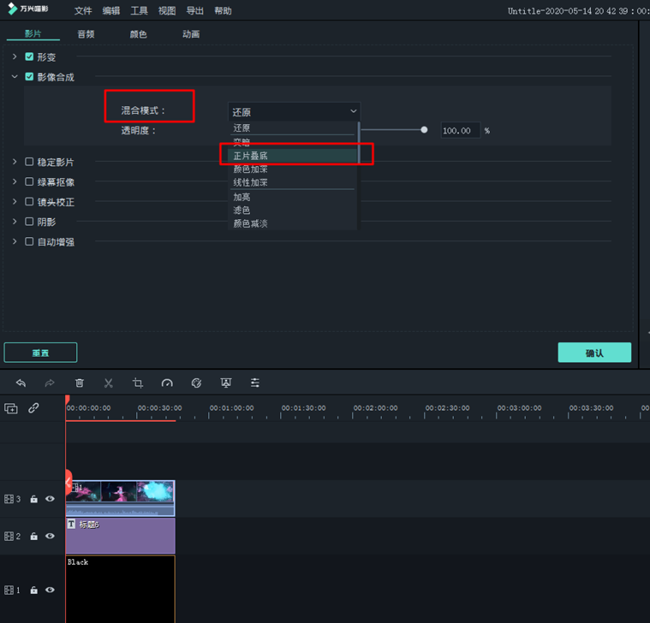Click the 重置 reset button
Screen dimensions: 650x623
tap(40, 353)
